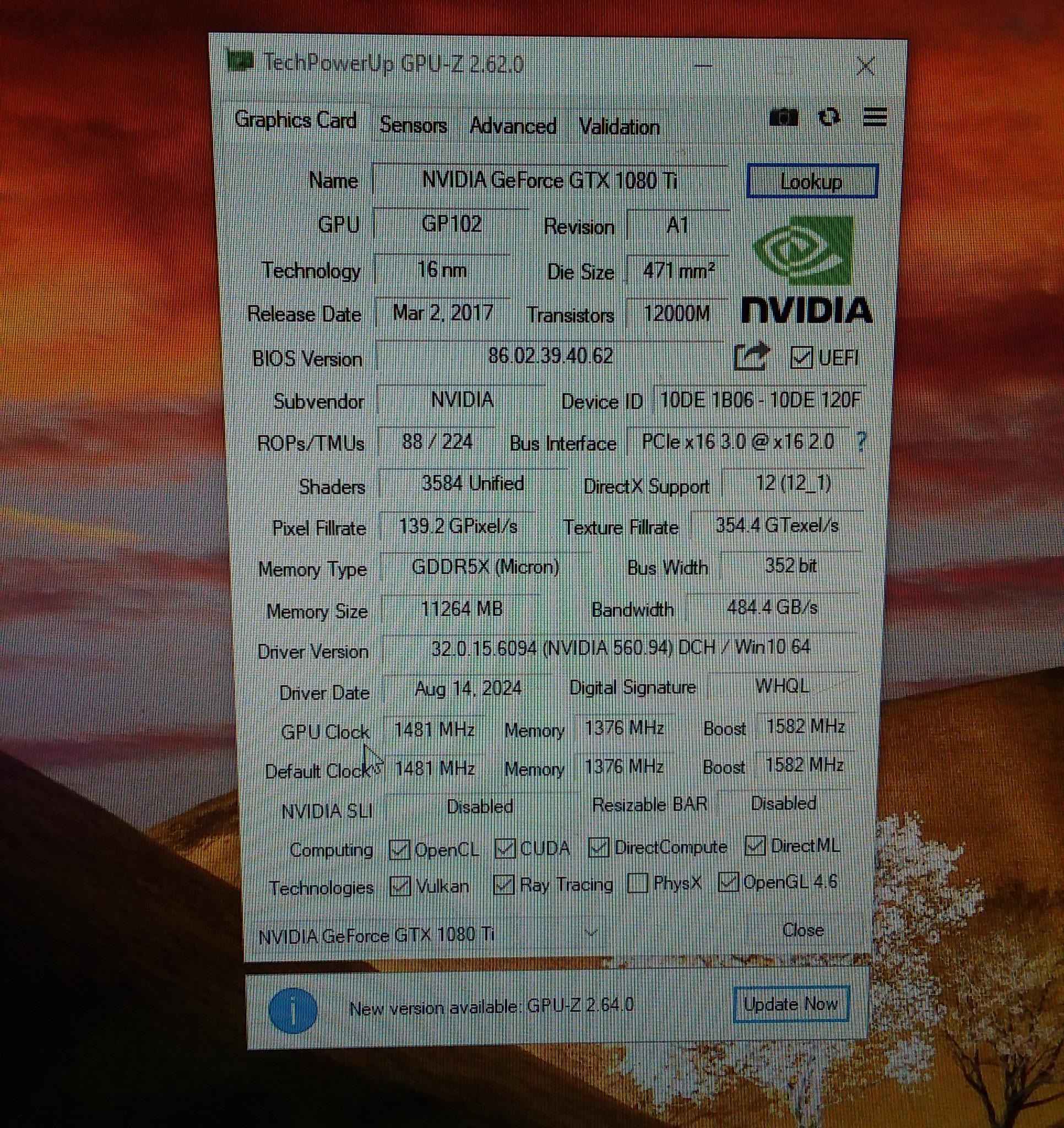This screenshot has height=1128, width=1064.
Task: Click the Bus Interface question mark
Action: (x=861, y=441)
